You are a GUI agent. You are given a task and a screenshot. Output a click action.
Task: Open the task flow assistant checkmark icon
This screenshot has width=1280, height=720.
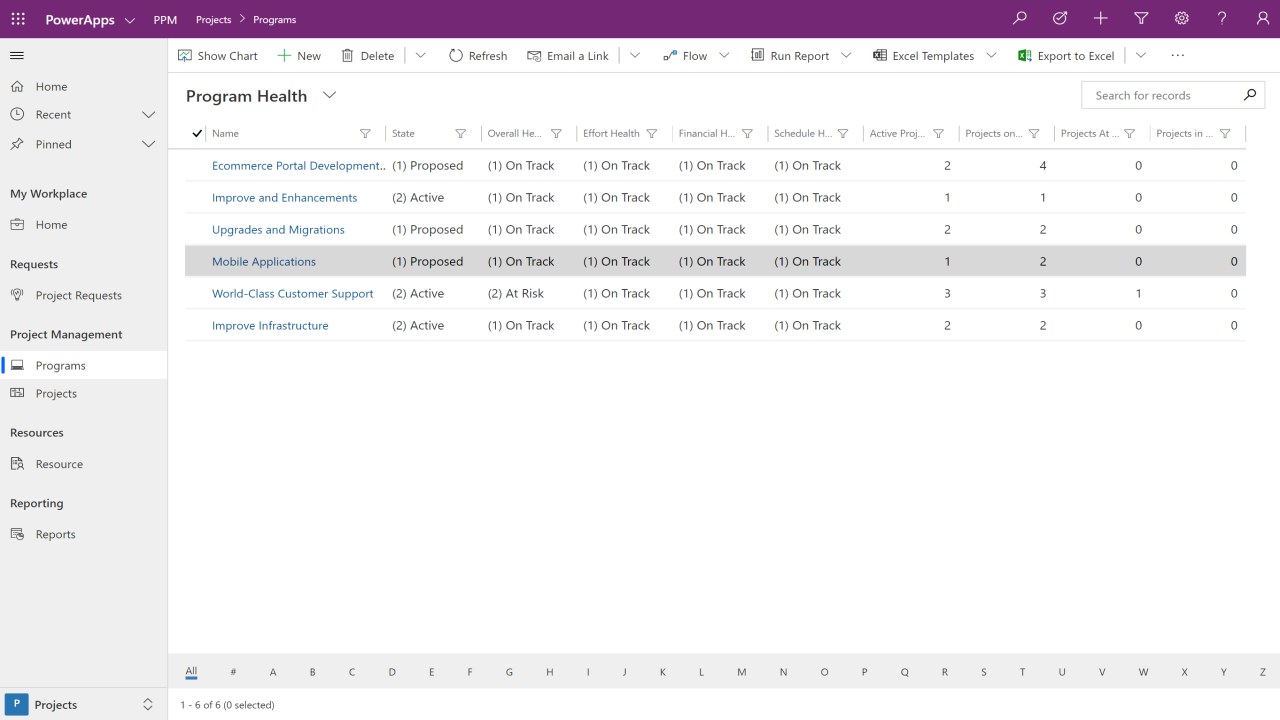[1060, 19]
